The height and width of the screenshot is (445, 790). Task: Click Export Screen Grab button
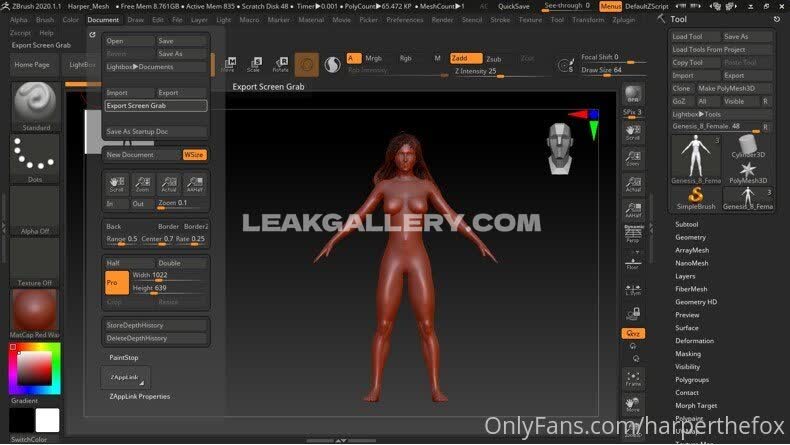point(156,106)
